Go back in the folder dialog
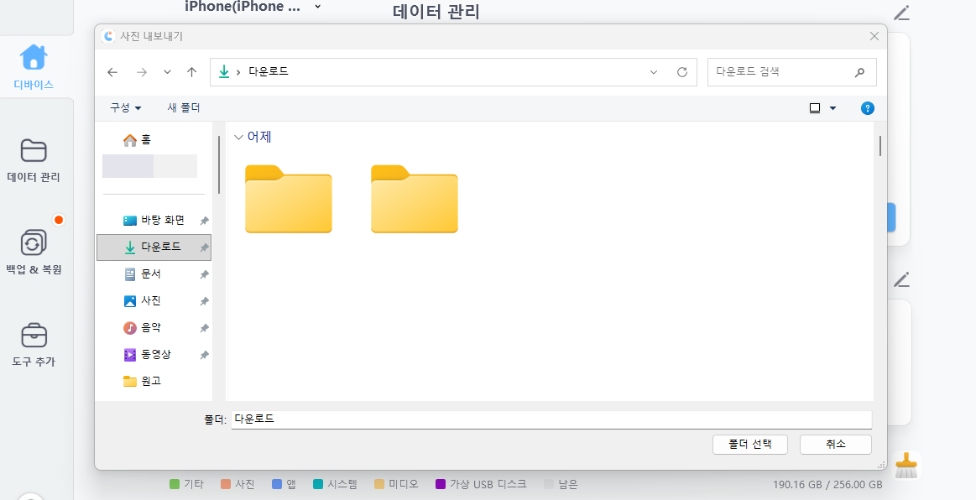Screen dimensions: 976x500 pyautogui.click(x=113, y=72)
